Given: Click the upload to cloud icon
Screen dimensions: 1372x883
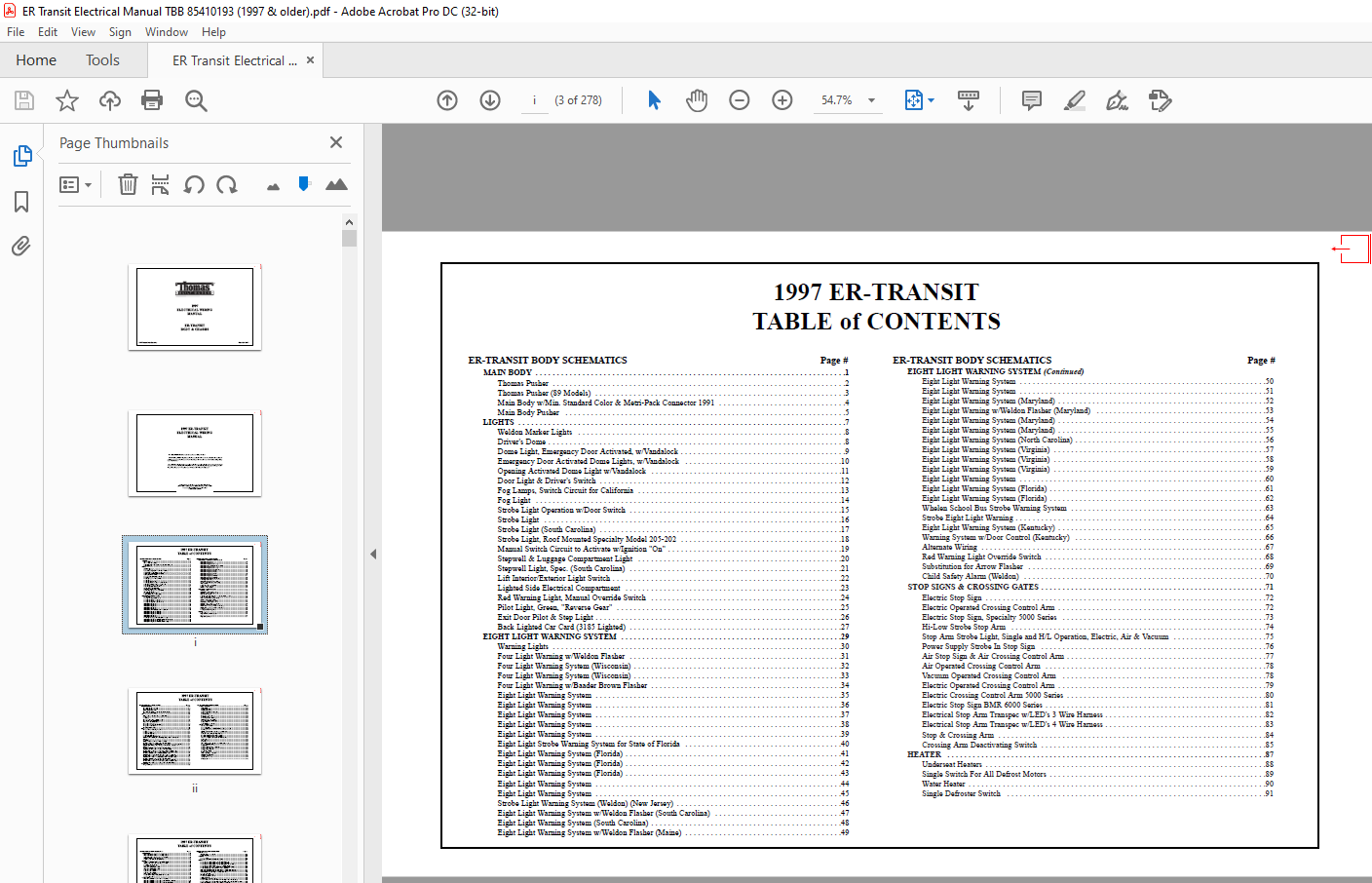Looking at the screenshot, I should pos(110,100).
